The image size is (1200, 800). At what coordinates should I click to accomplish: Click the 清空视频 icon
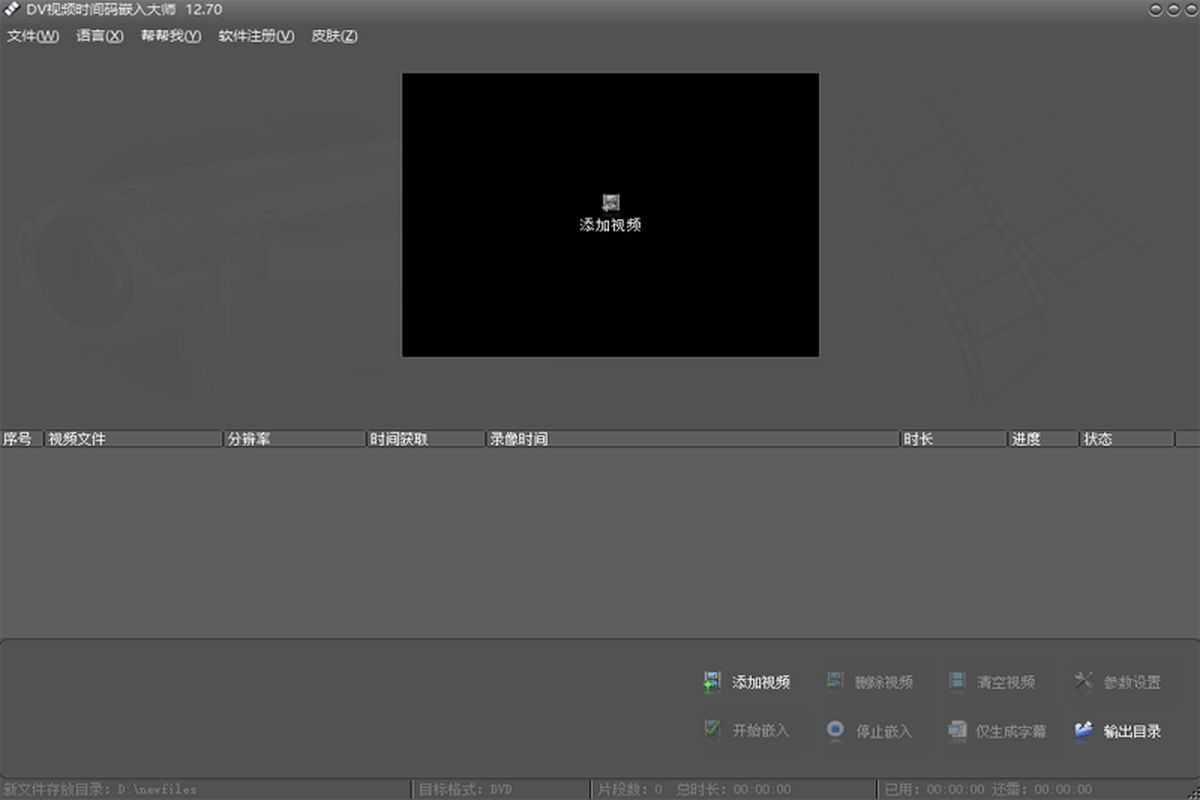957,682
